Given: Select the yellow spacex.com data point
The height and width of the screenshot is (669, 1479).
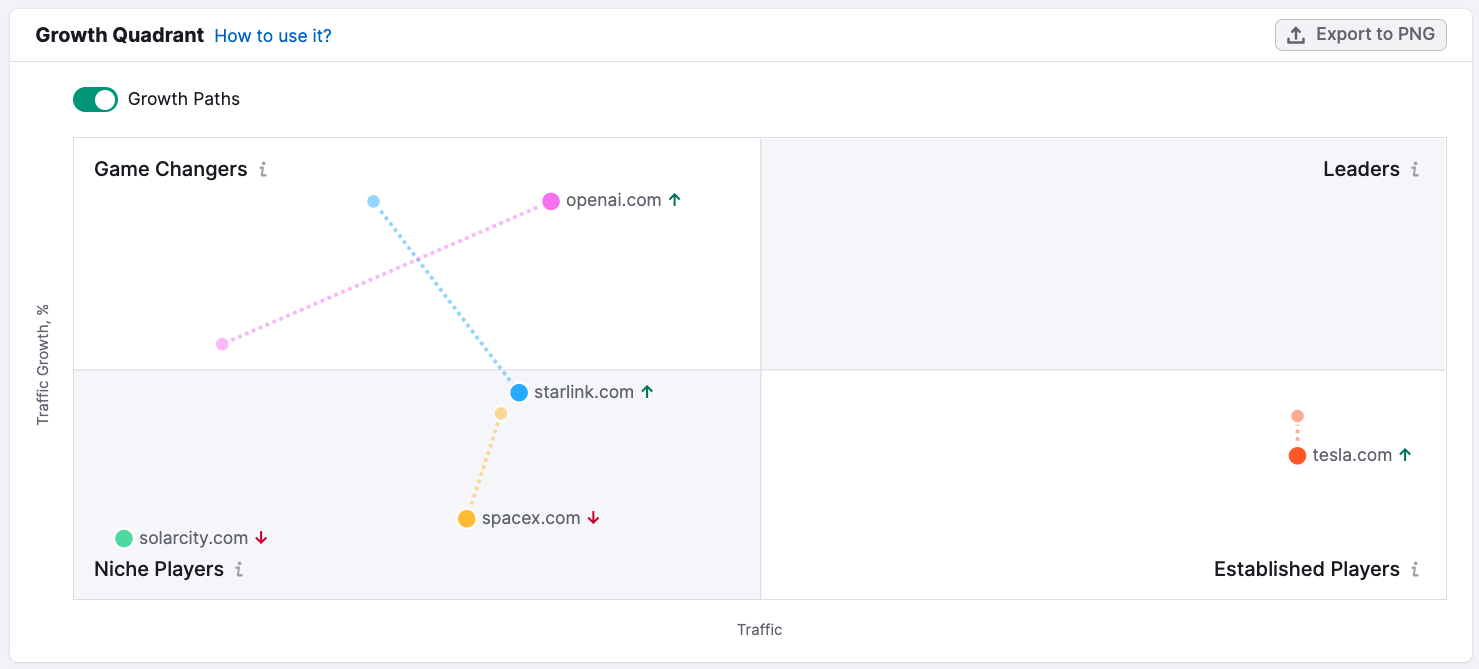Looking at the screenshot, I should coord(467,519).
